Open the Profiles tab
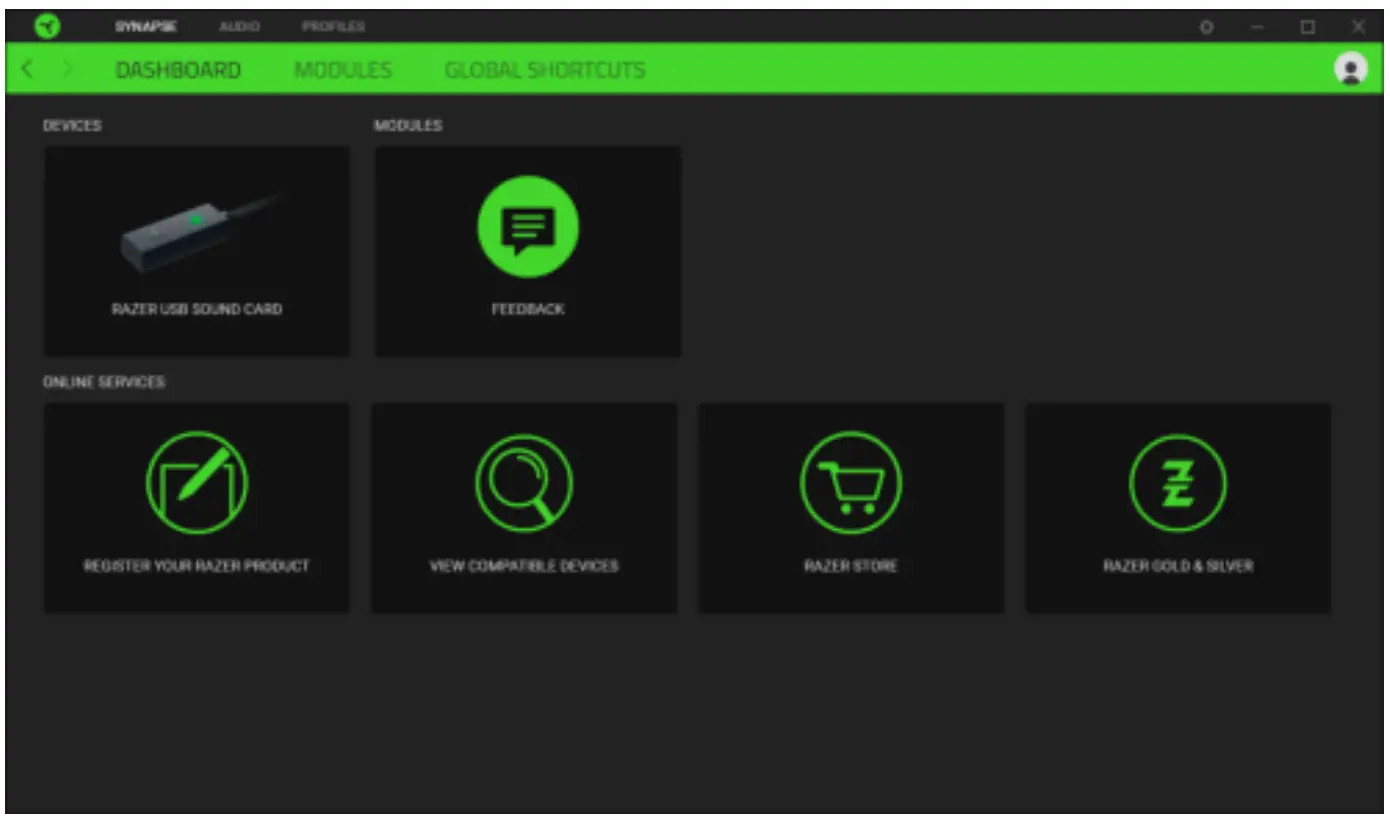 click(x=333, y=26)
